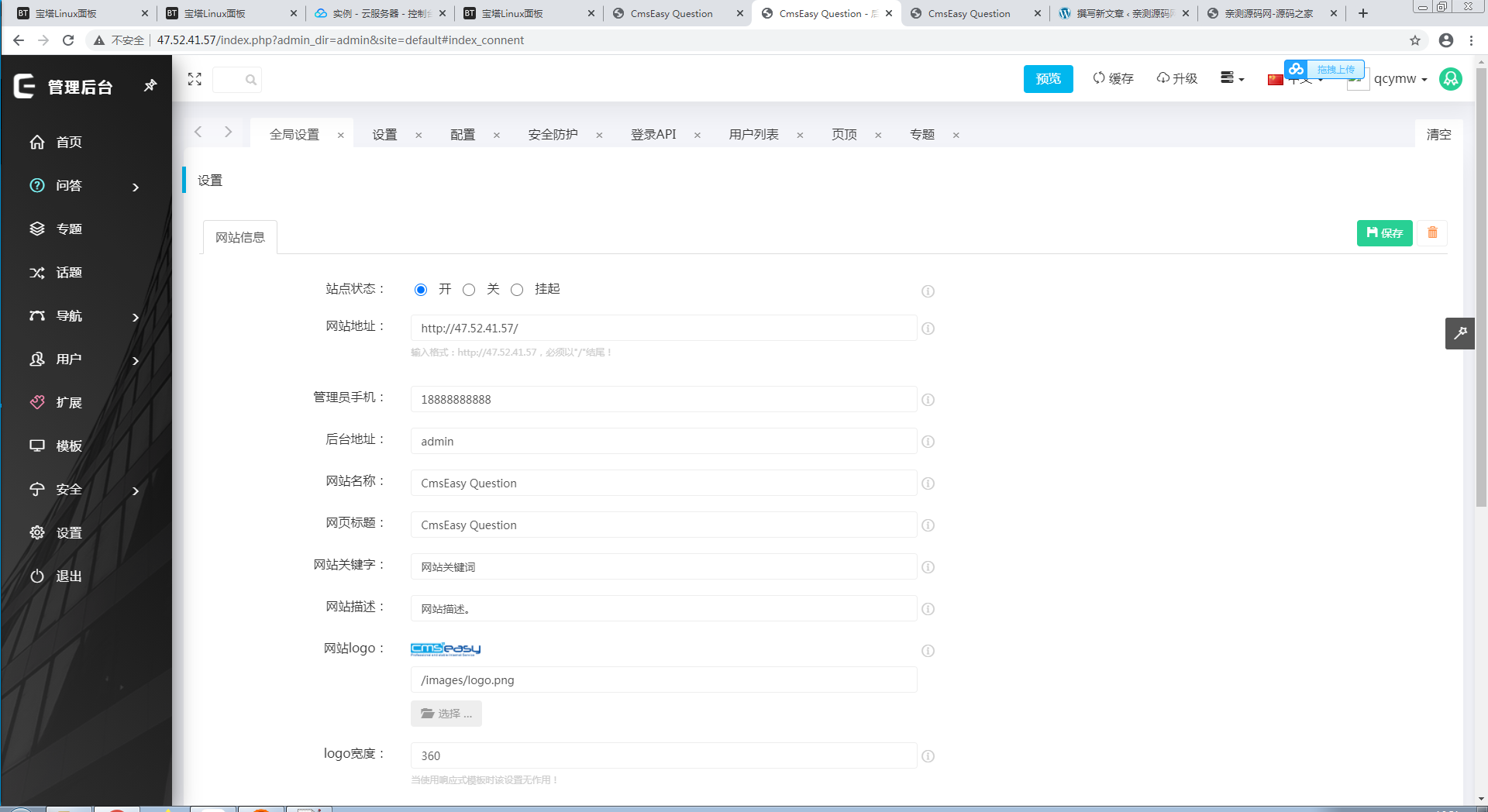
Task: Click the 缓存 cache refresh button
Action: (x=1113, y=78)
